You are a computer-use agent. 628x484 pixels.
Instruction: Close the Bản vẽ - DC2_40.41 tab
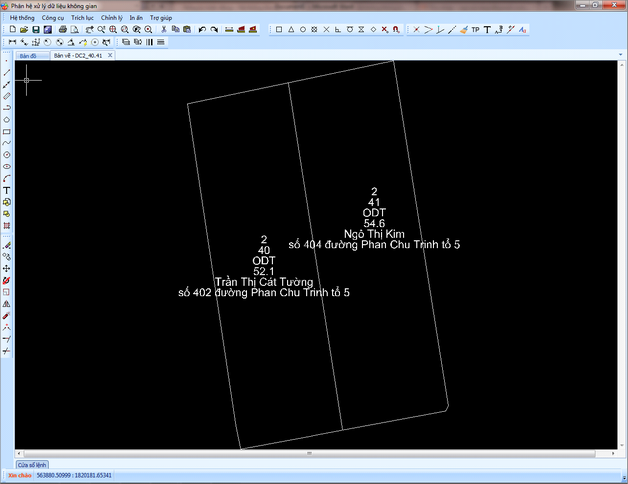point(110,56)
